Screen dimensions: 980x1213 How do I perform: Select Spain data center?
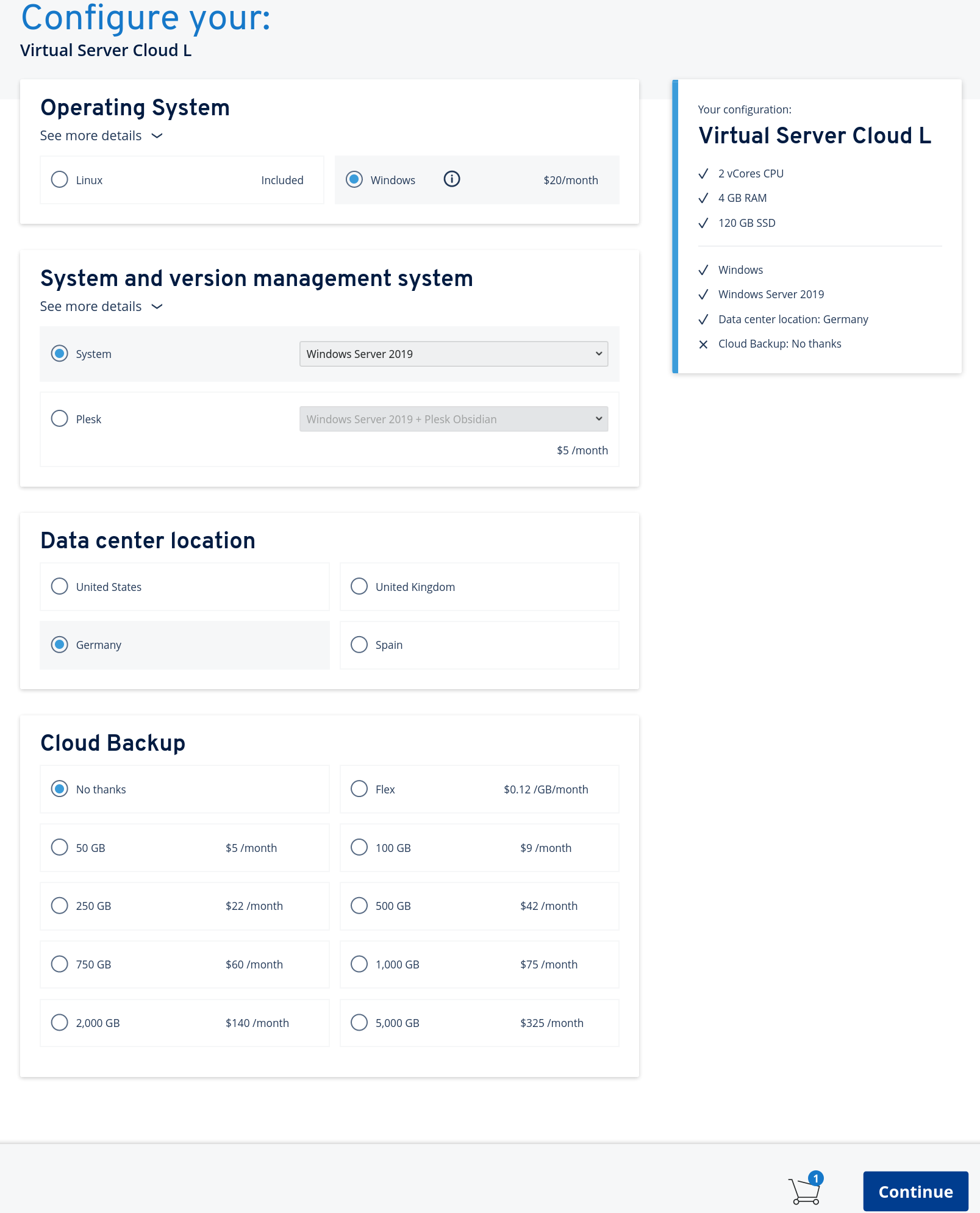pos(359,645)
